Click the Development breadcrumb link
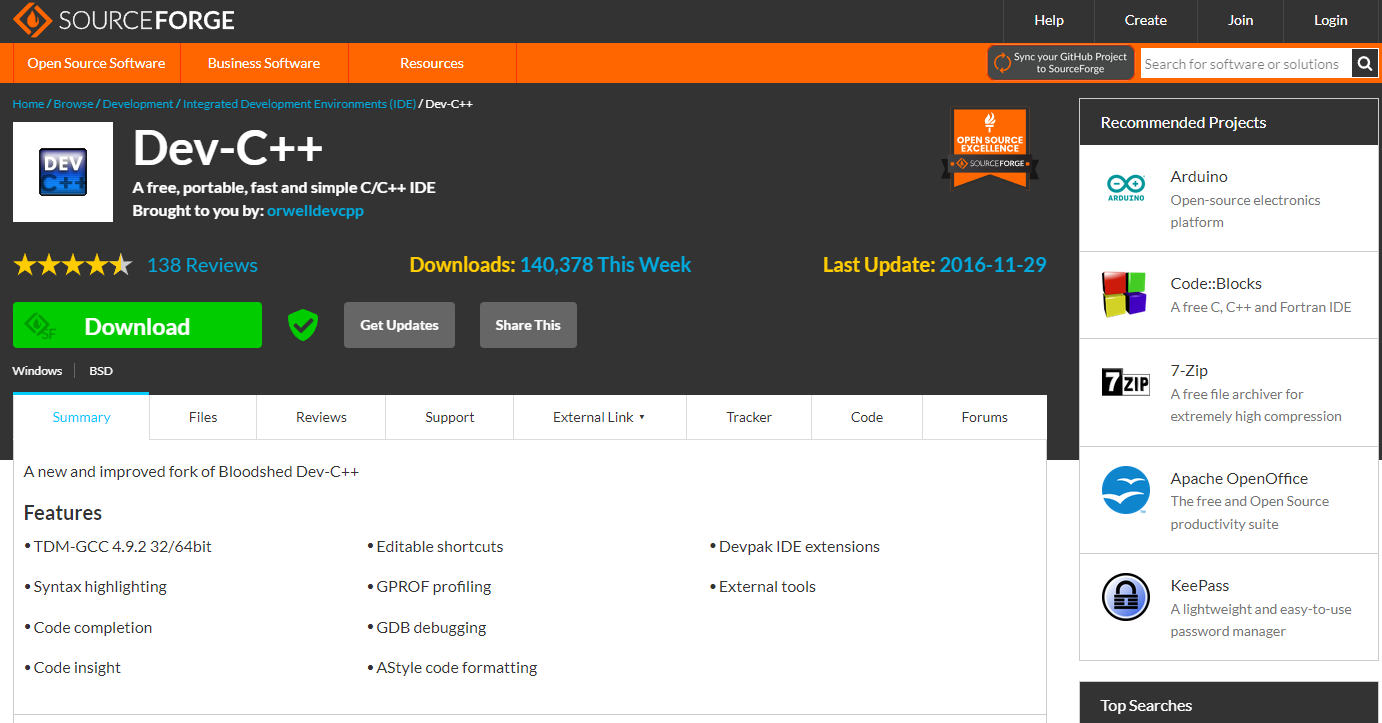The width and height of the screenshot is (1382, 723). [x=138, y=104]
